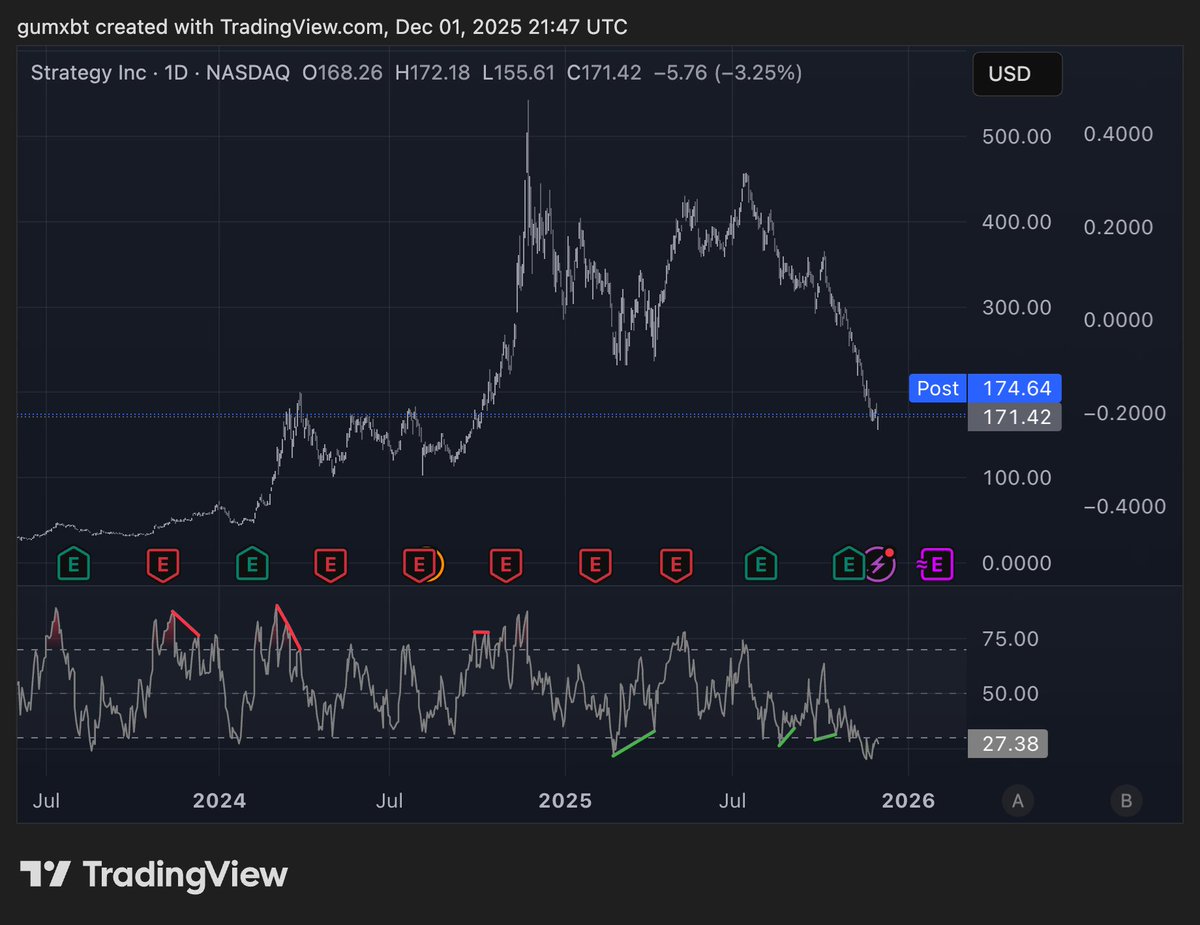This screenshot has height=925, width=1200.
Task: Click the fourth red earnings E marker
Action: click(x=505, y=564)
